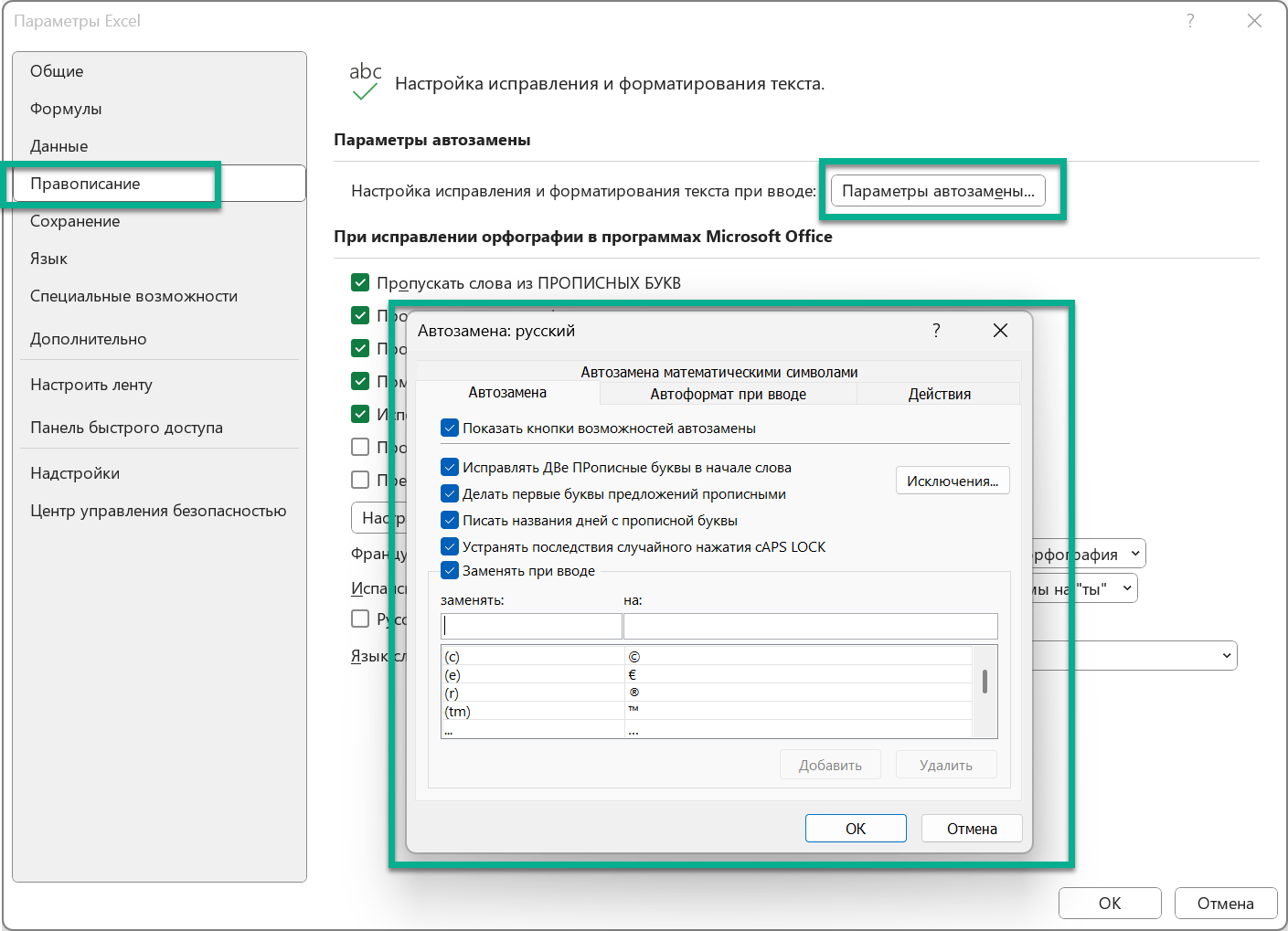Click the help icon in Параметры Excel title bar
Image resolution: width=1288 pixels, height=931 pixels.
click(x=1189, y=21)
